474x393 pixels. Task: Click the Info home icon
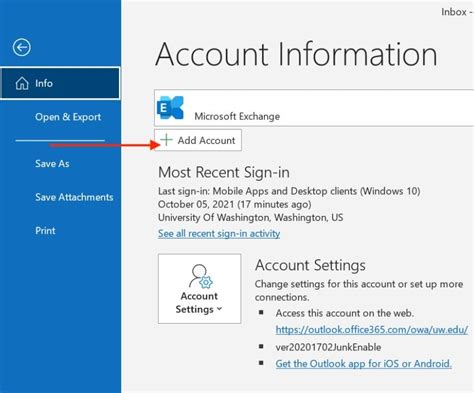[x=22, y=83]
